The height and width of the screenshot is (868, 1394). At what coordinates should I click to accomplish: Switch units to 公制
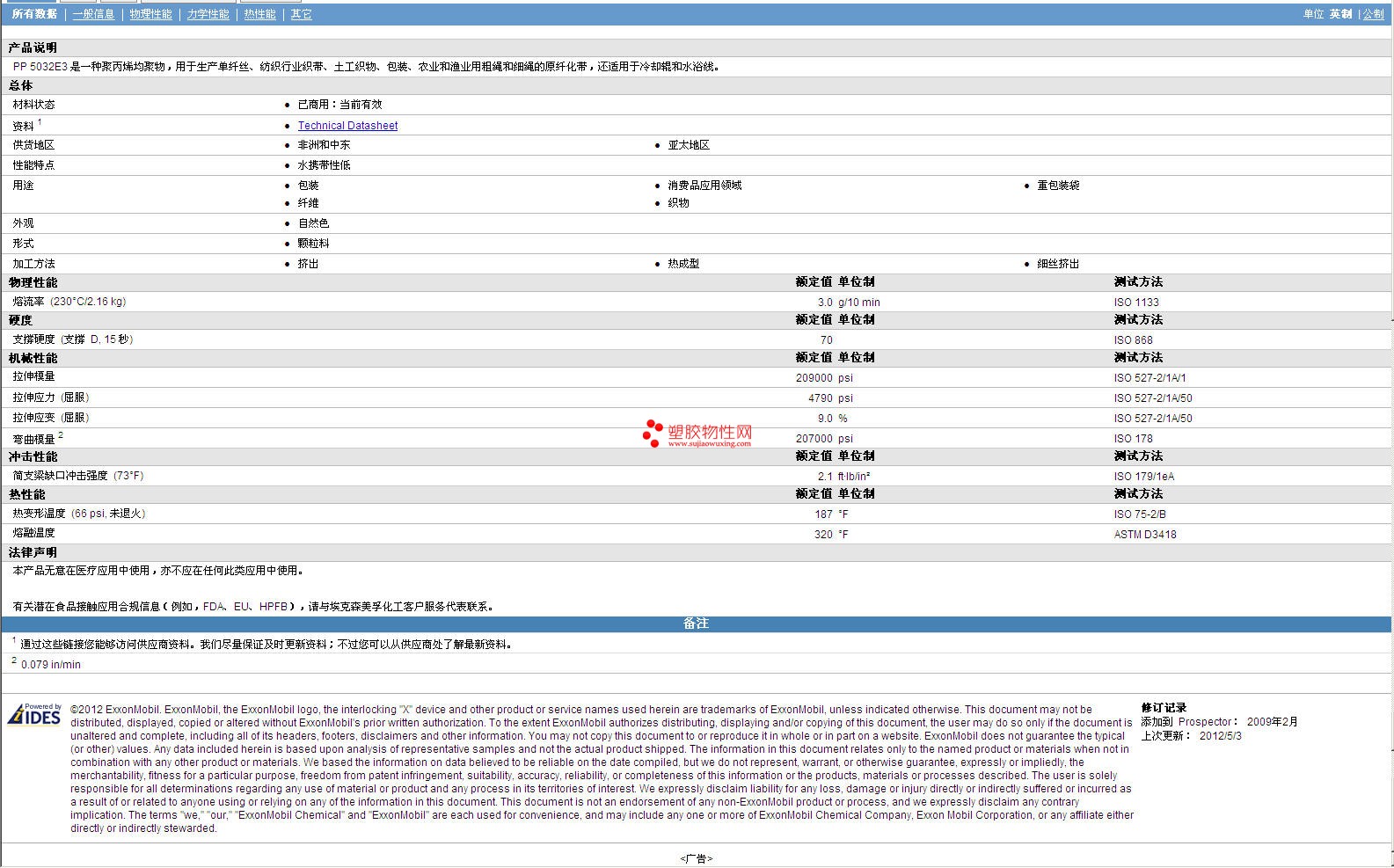(1374, 14)
